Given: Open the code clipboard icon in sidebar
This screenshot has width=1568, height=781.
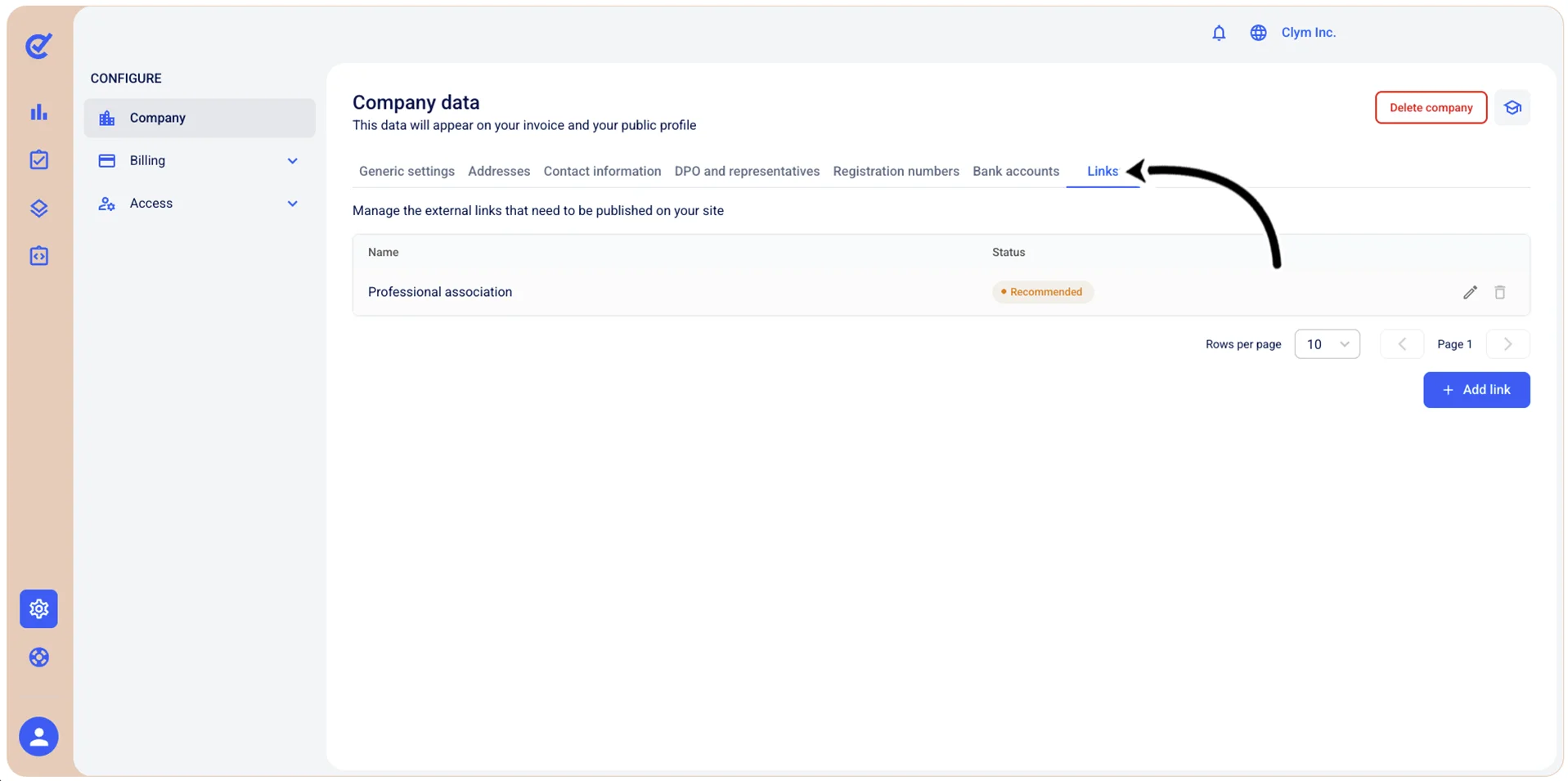Looking at the screenshot, I should pyautogui.click(x=38, y=256).
